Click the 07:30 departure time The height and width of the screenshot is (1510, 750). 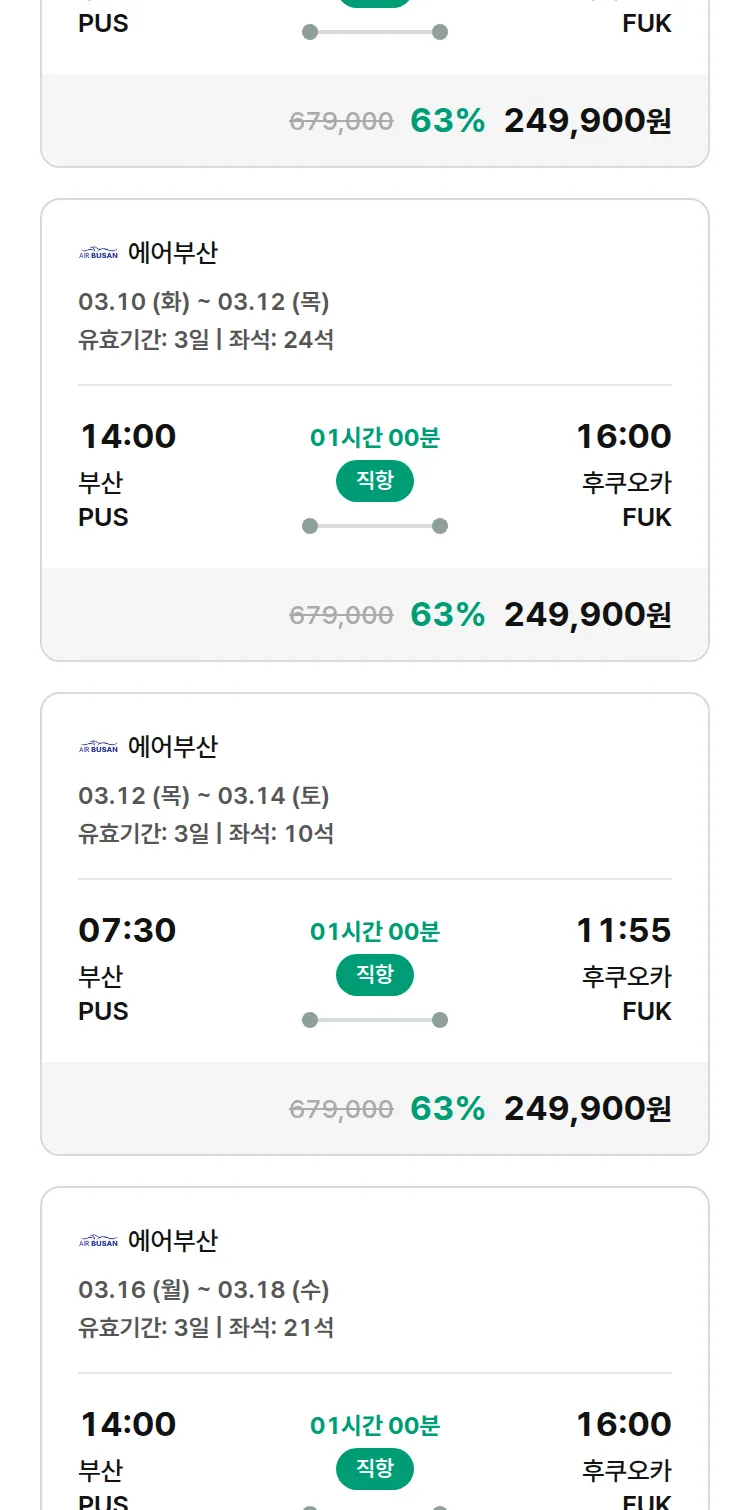(127, 930)
